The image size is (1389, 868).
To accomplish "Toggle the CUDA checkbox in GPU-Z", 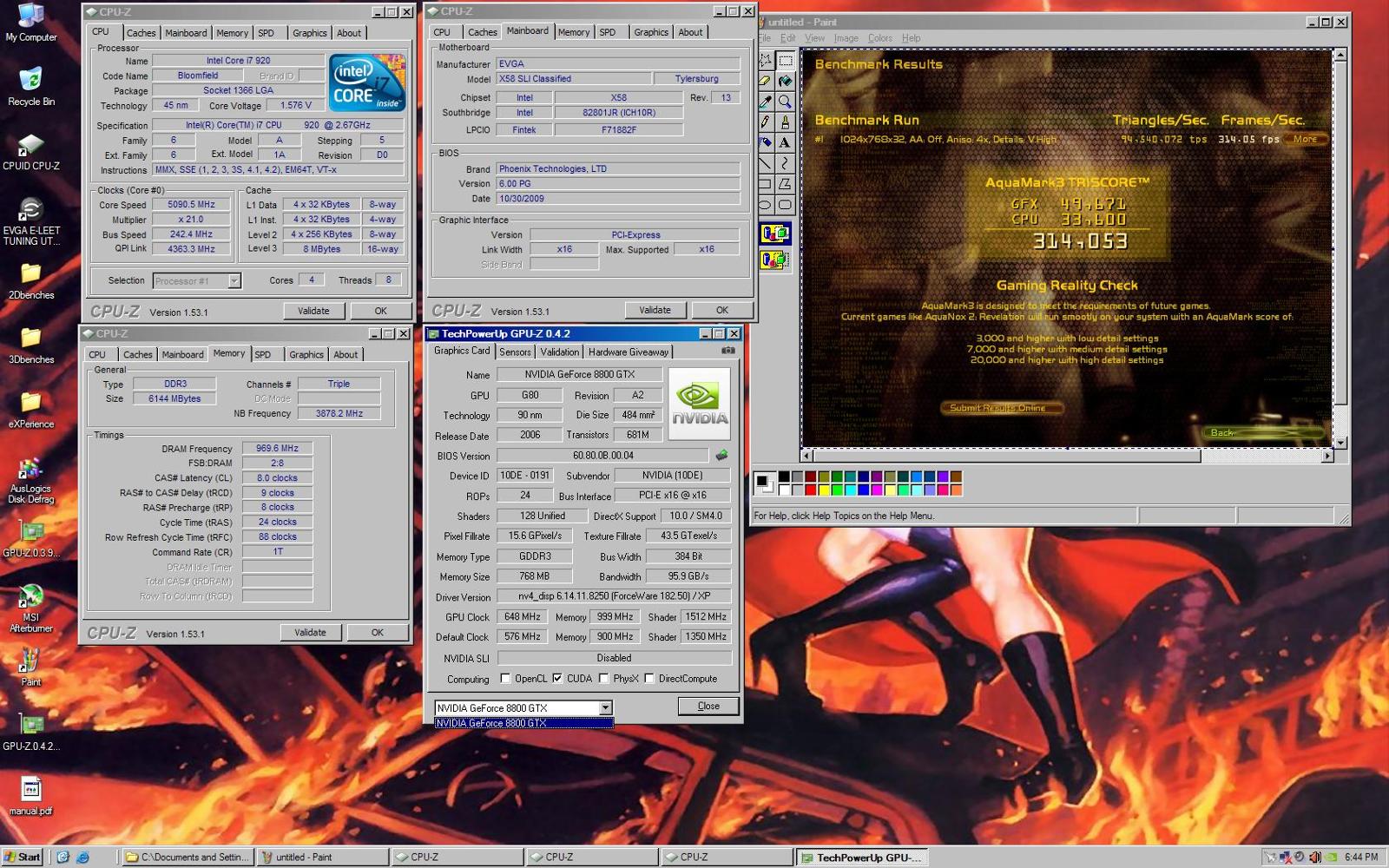I will point(557,679).
